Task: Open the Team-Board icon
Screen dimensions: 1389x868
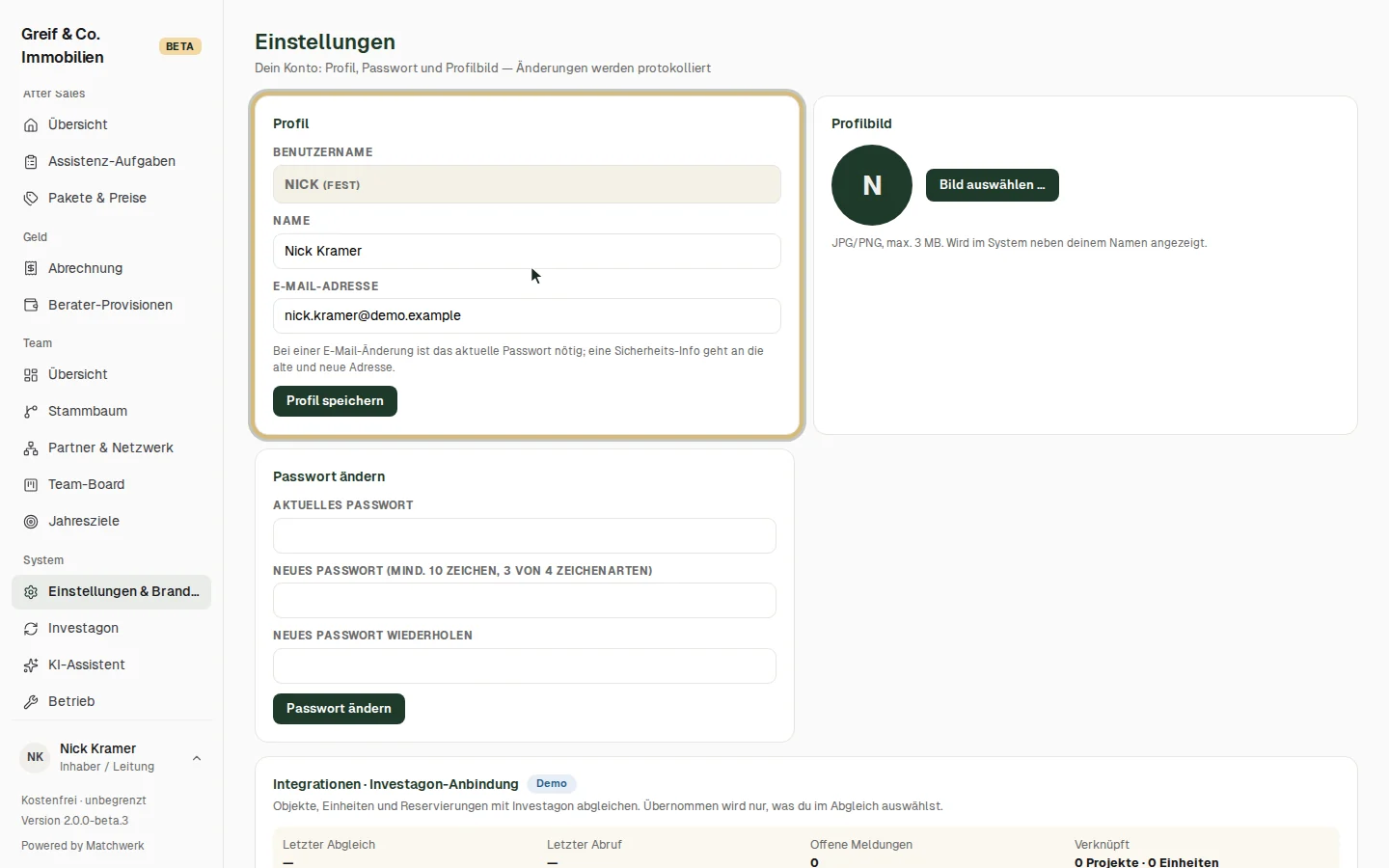Action: pos(31,485)
